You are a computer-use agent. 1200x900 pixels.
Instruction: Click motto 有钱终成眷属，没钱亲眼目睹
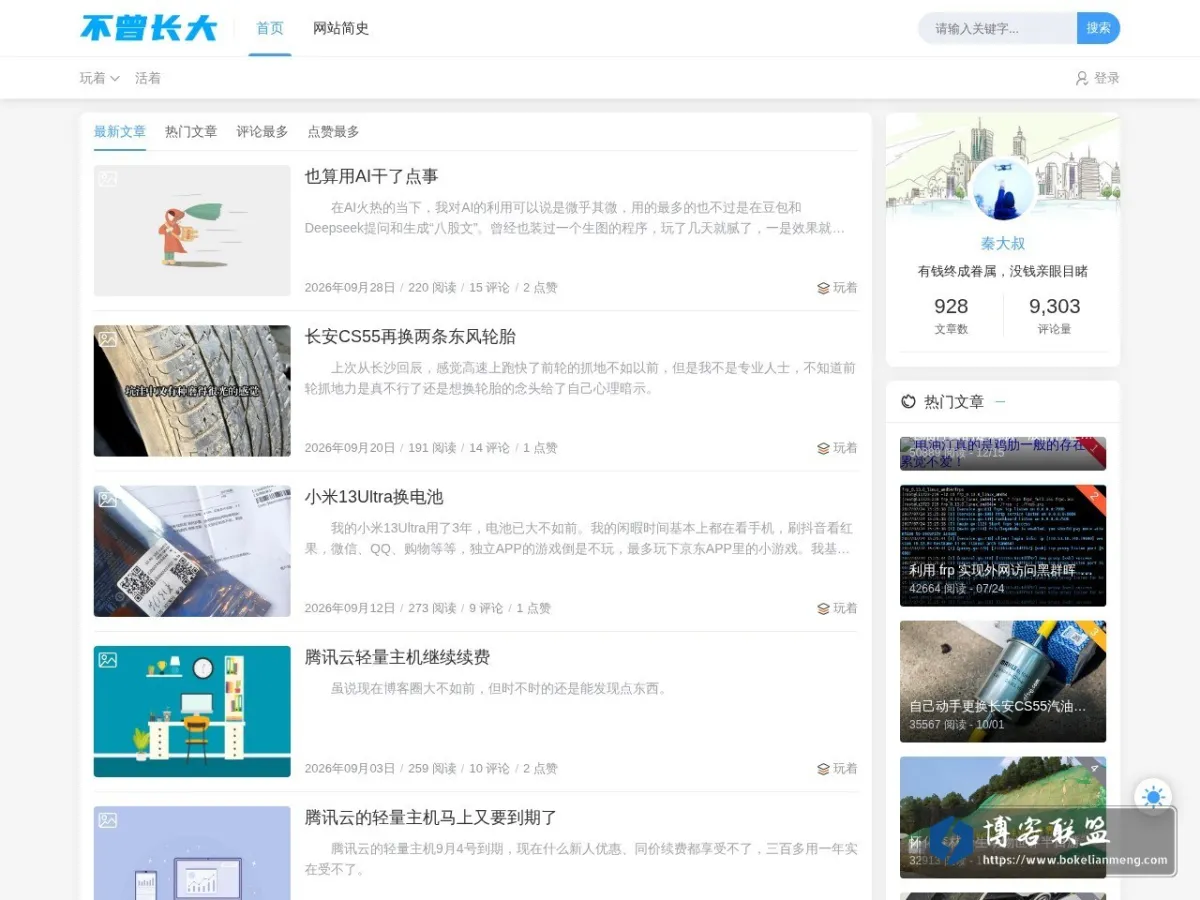1003,271
